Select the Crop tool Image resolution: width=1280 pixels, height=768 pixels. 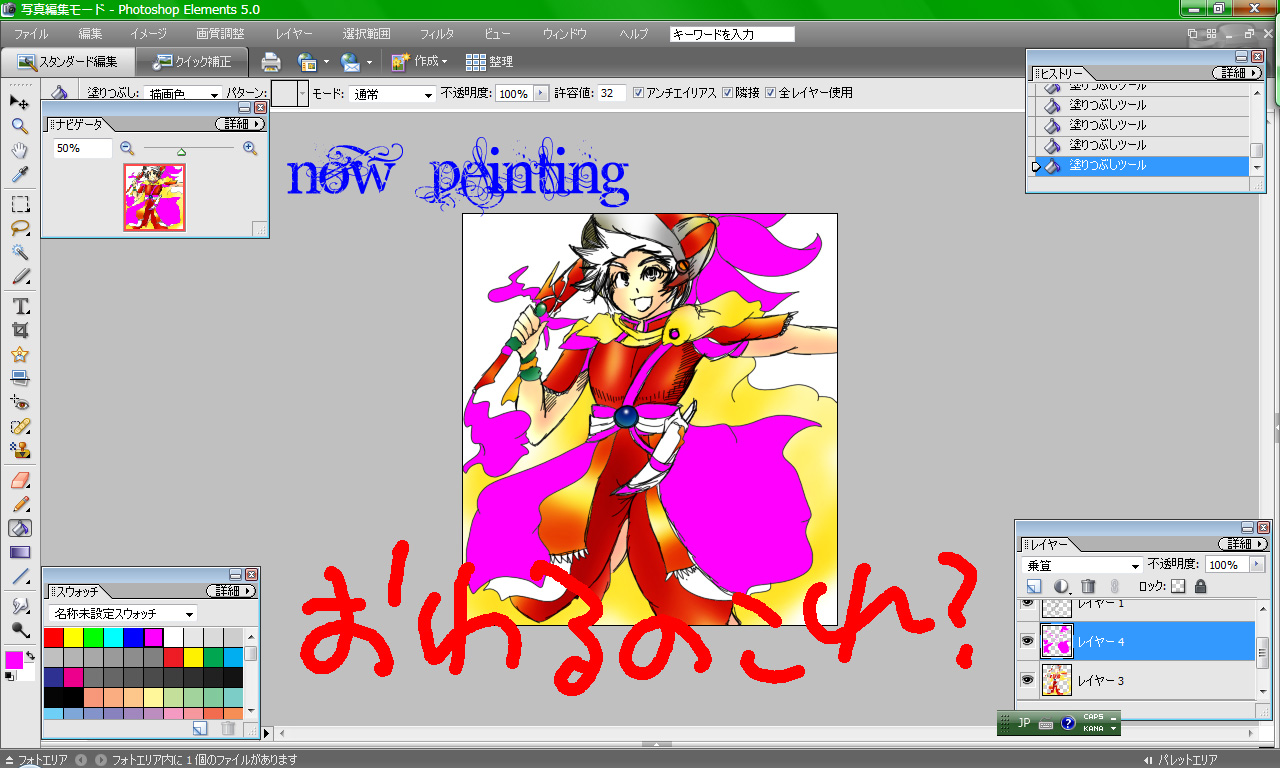pos(19,330)
